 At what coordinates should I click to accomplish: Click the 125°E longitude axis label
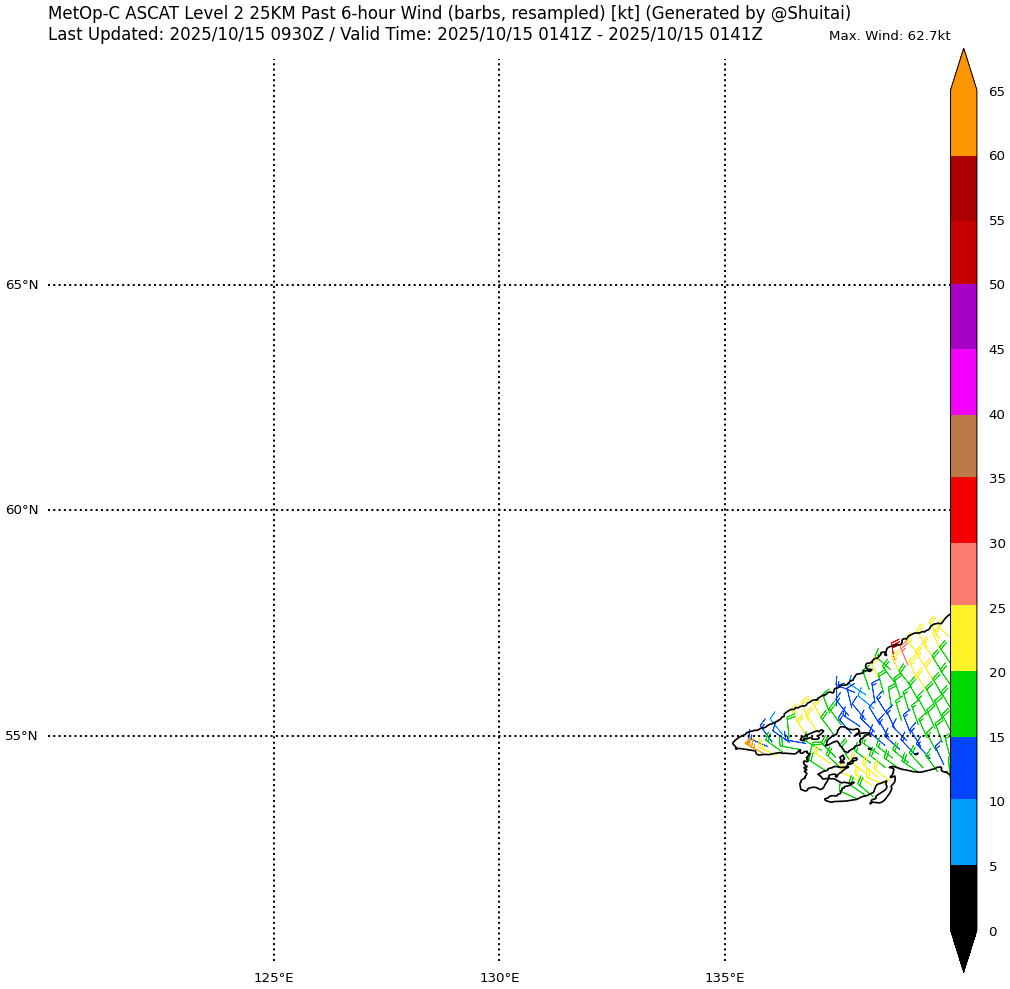(273, 977)
